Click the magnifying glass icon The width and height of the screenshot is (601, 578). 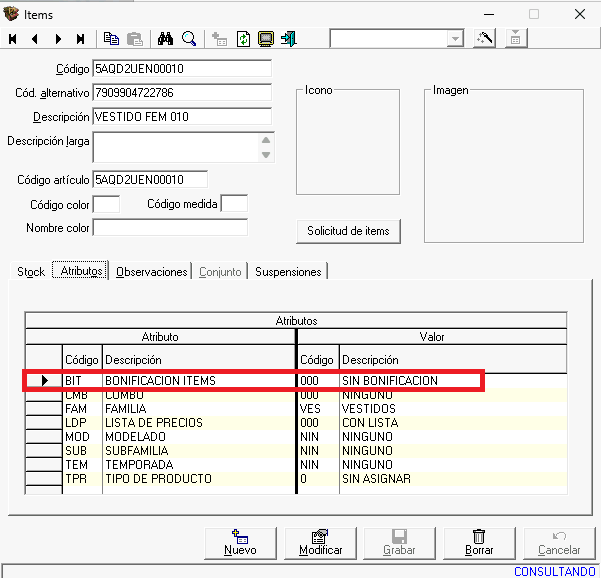[x=188, y=39]
